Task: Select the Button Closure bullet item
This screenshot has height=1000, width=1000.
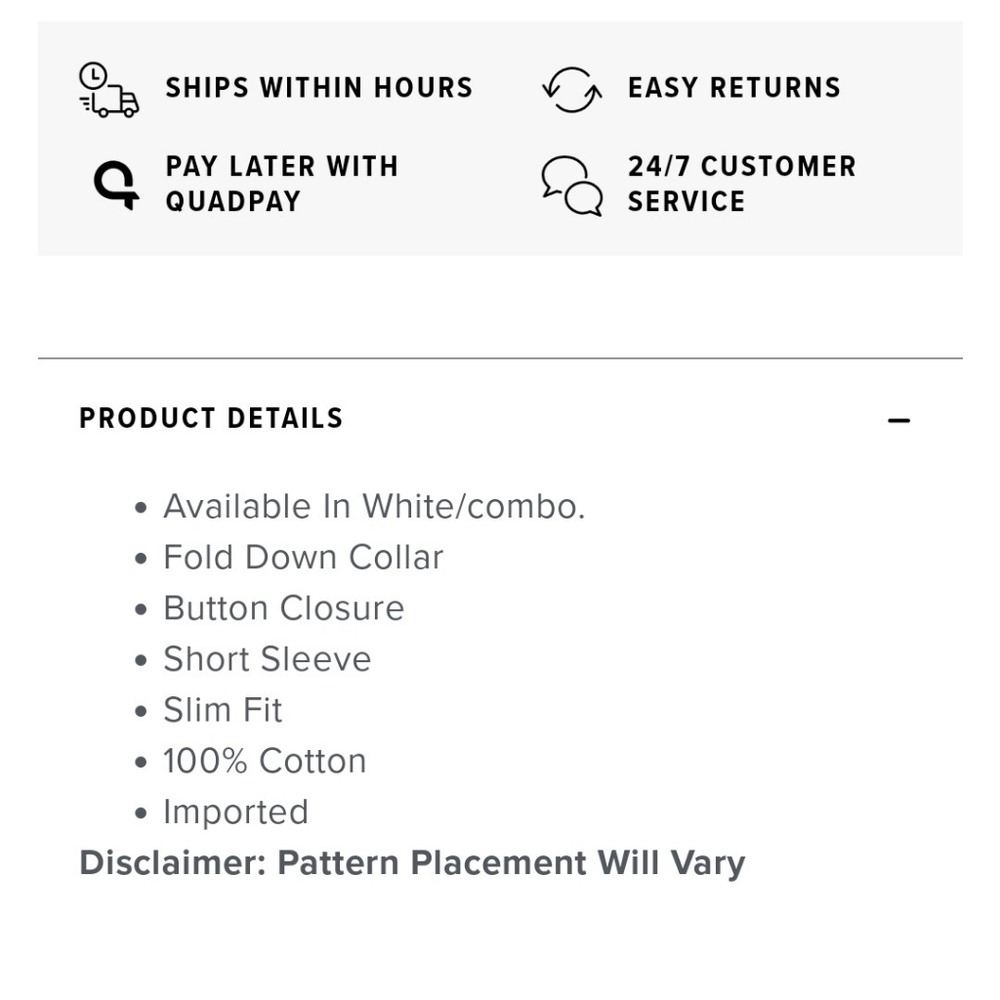Action: (284, 609)
